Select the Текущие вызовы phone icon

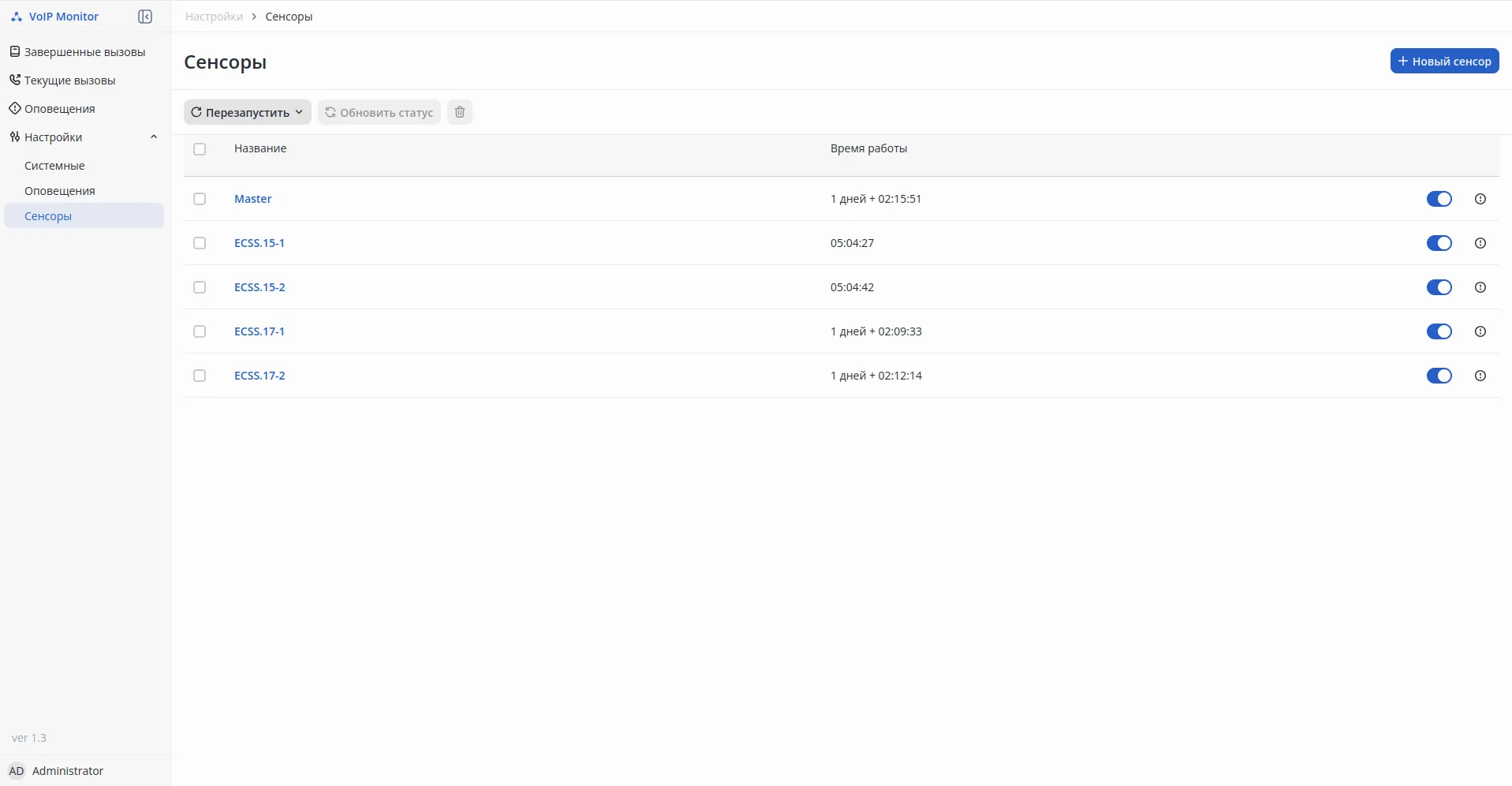(x=15, y=80)
